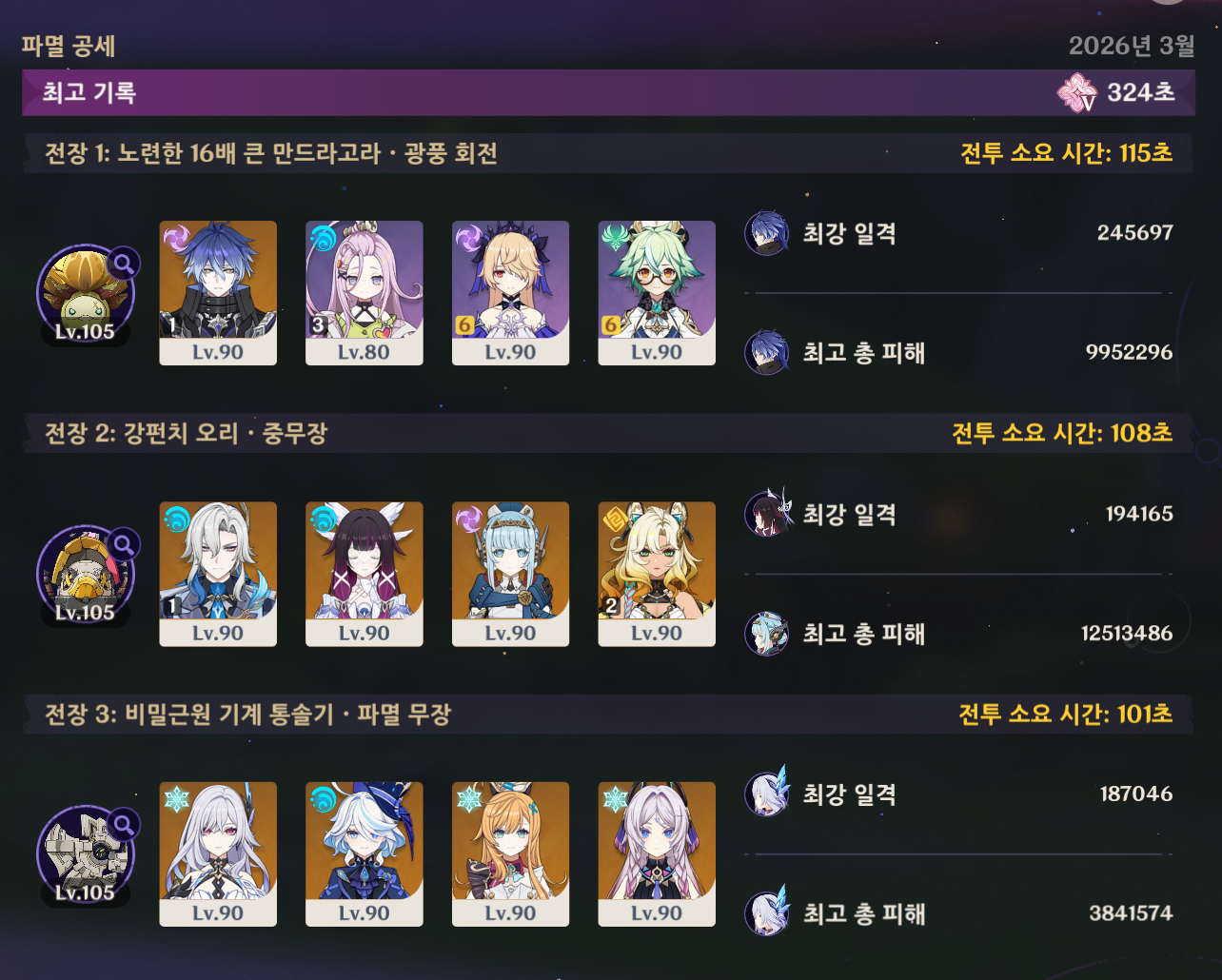Image resolution: width=1222 pixels, height=980 pixels.
Task: Open the dark-haired white-winged character card
Action: coord(365,574)
